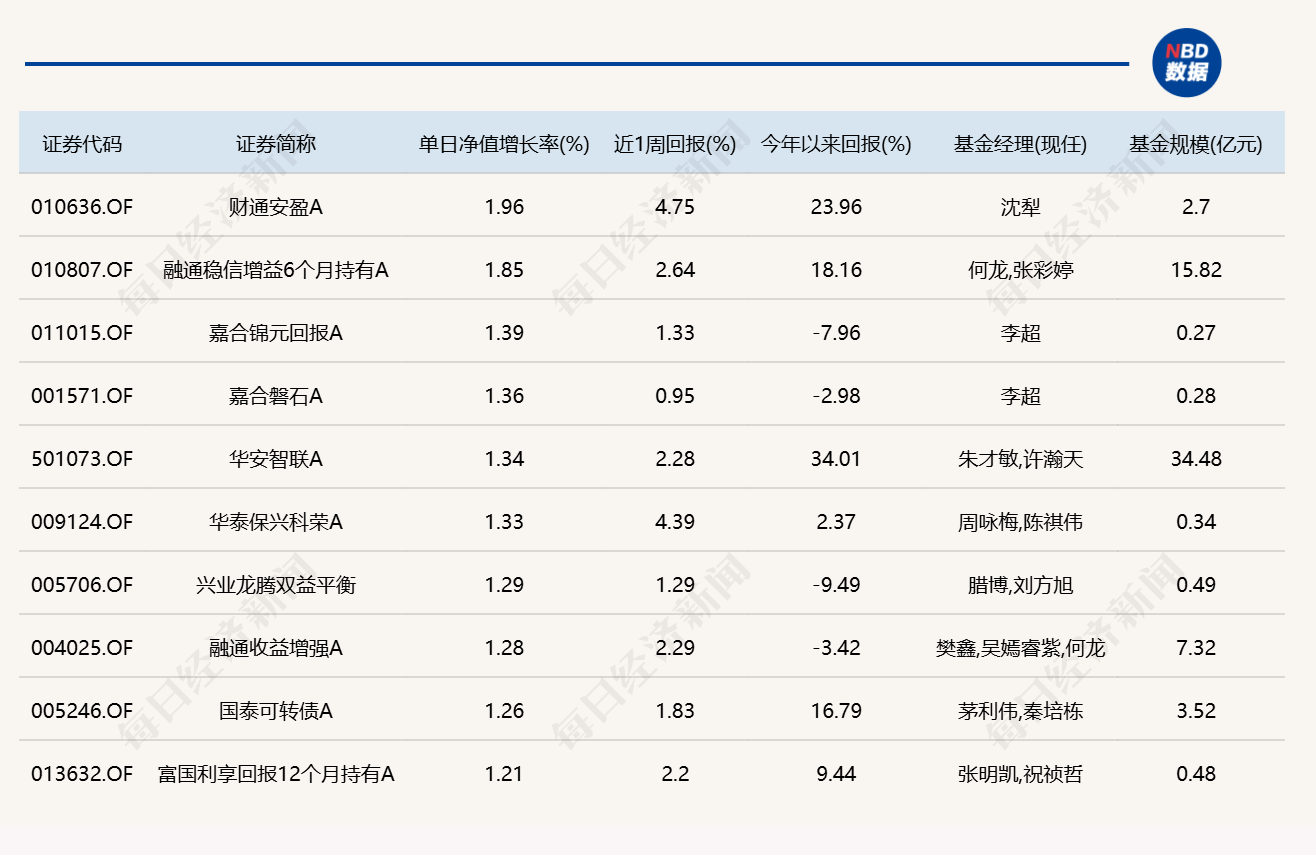Select managers 茅利伟,秦培栋

[x=1020, y=711]
